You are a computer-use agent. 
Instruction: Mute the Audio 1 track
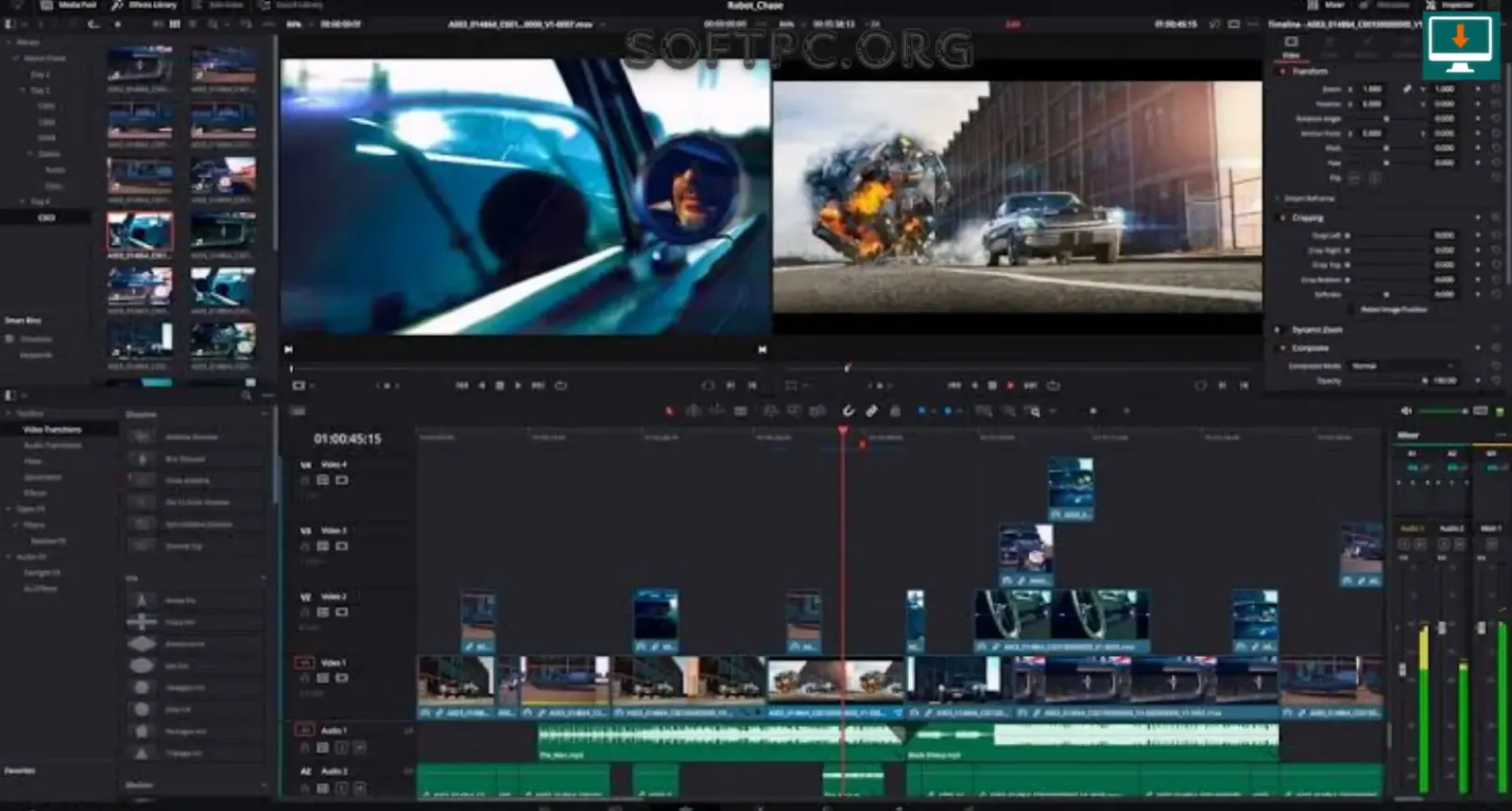pyautogui.click(x=359, y=748)
